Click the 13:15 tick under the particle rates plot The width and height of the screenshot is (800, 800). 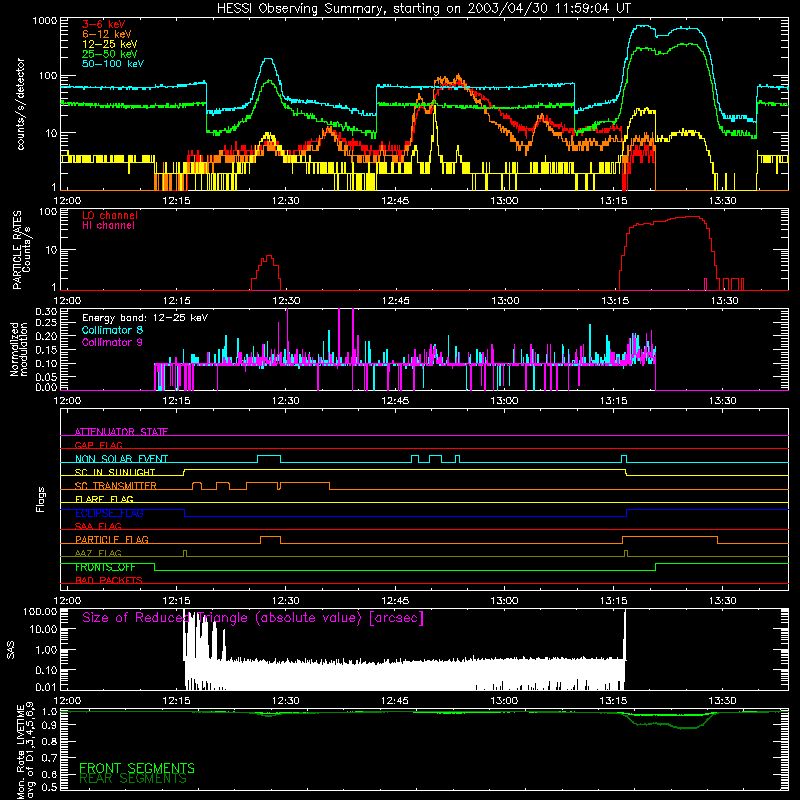pos(615,301)
